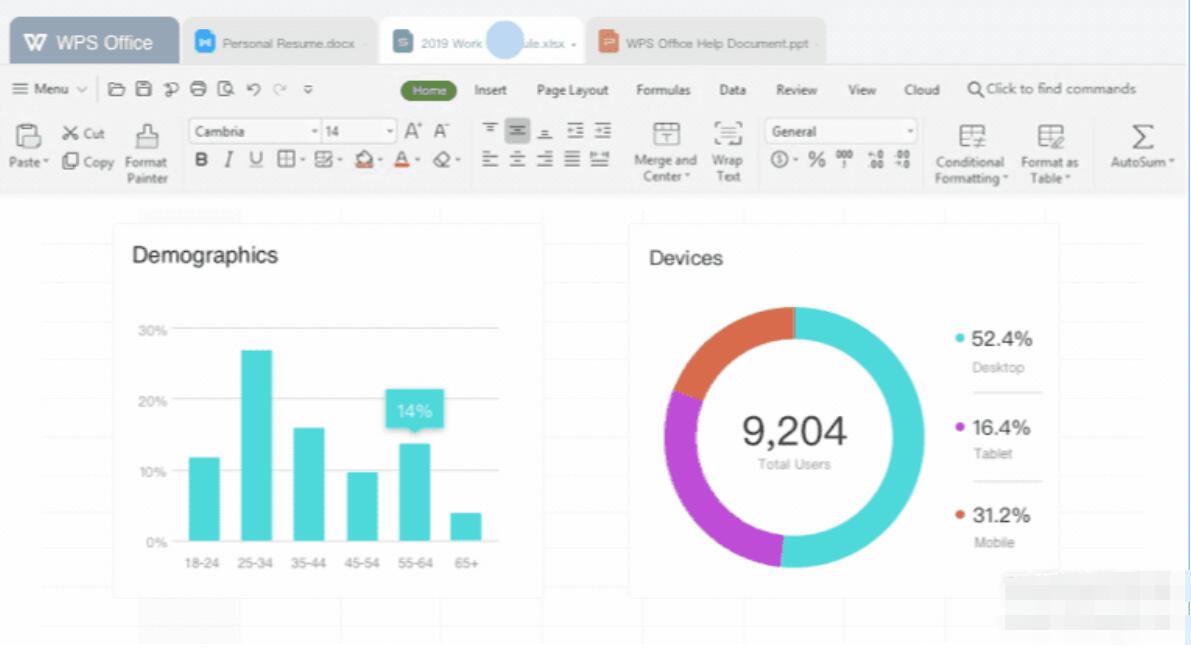
Task: Increase decimal places
Action: 876,159
